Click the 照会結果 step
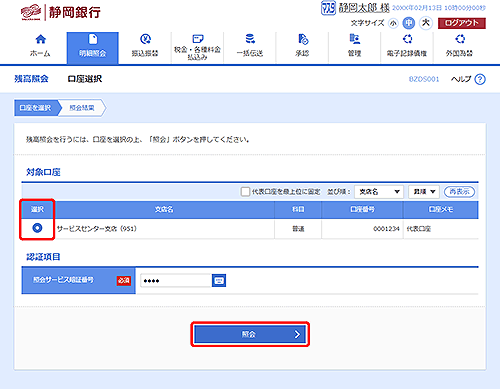This screenshot has height=389, width=500. click(x=82, y=108)
